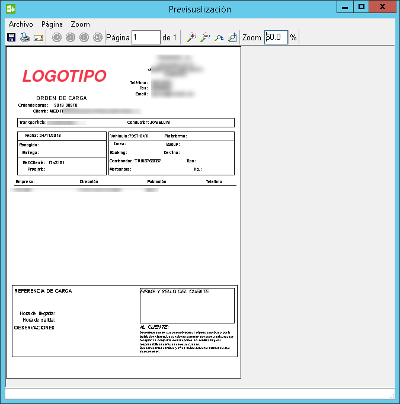Click the page number input field
This screenshot has height=404, width=400.
point(146,37)
